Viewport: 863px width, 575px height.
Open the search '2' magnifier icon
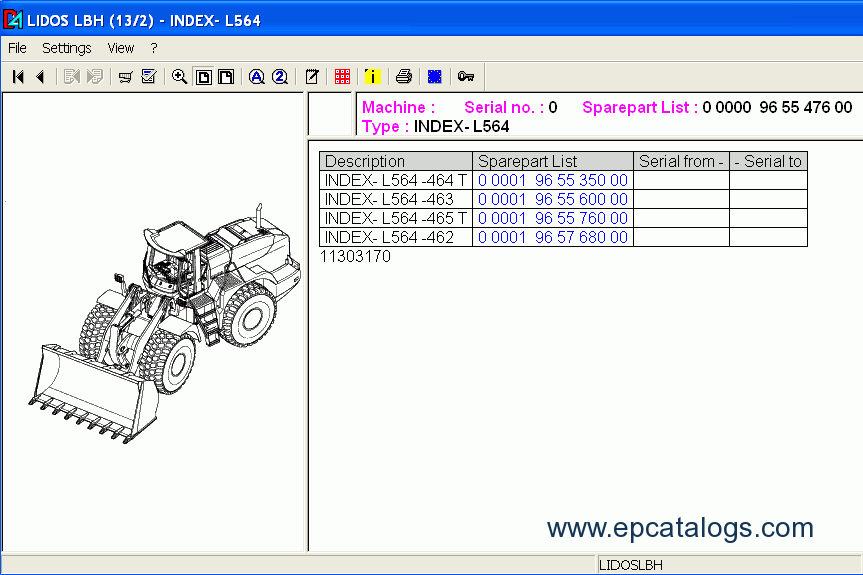click(x=280, y=76)
